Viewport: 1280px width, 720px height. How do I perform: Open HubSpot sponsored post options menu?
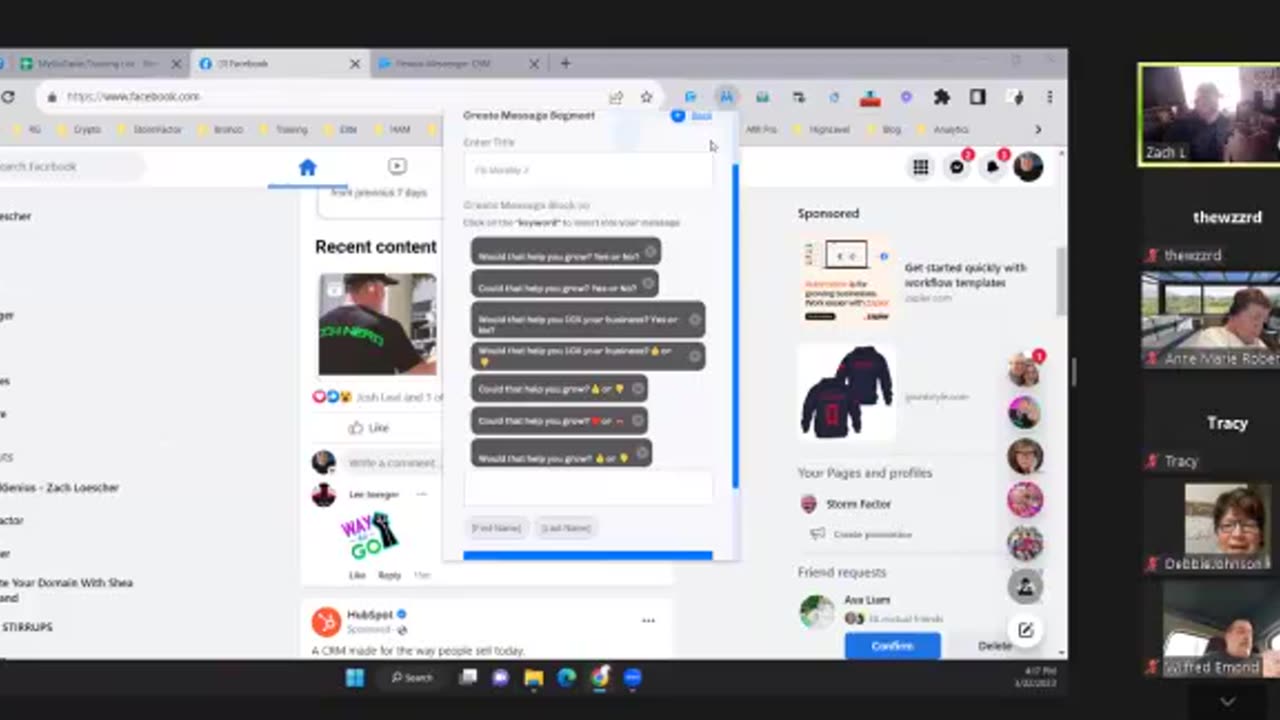pos(648,621)
